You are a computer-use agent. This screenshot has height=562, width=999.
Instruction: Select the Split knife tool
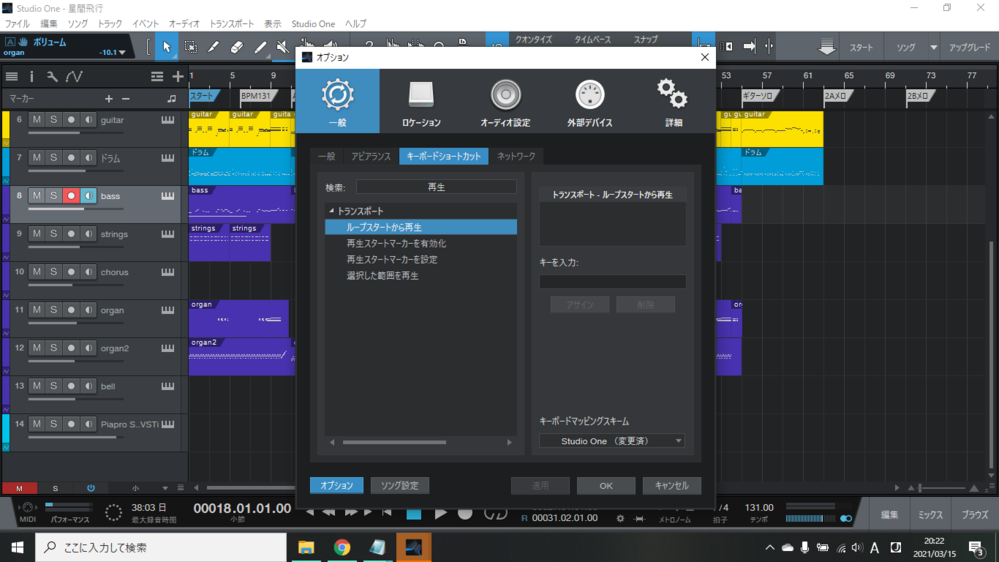pyautogui.click(x=213, y=47)
